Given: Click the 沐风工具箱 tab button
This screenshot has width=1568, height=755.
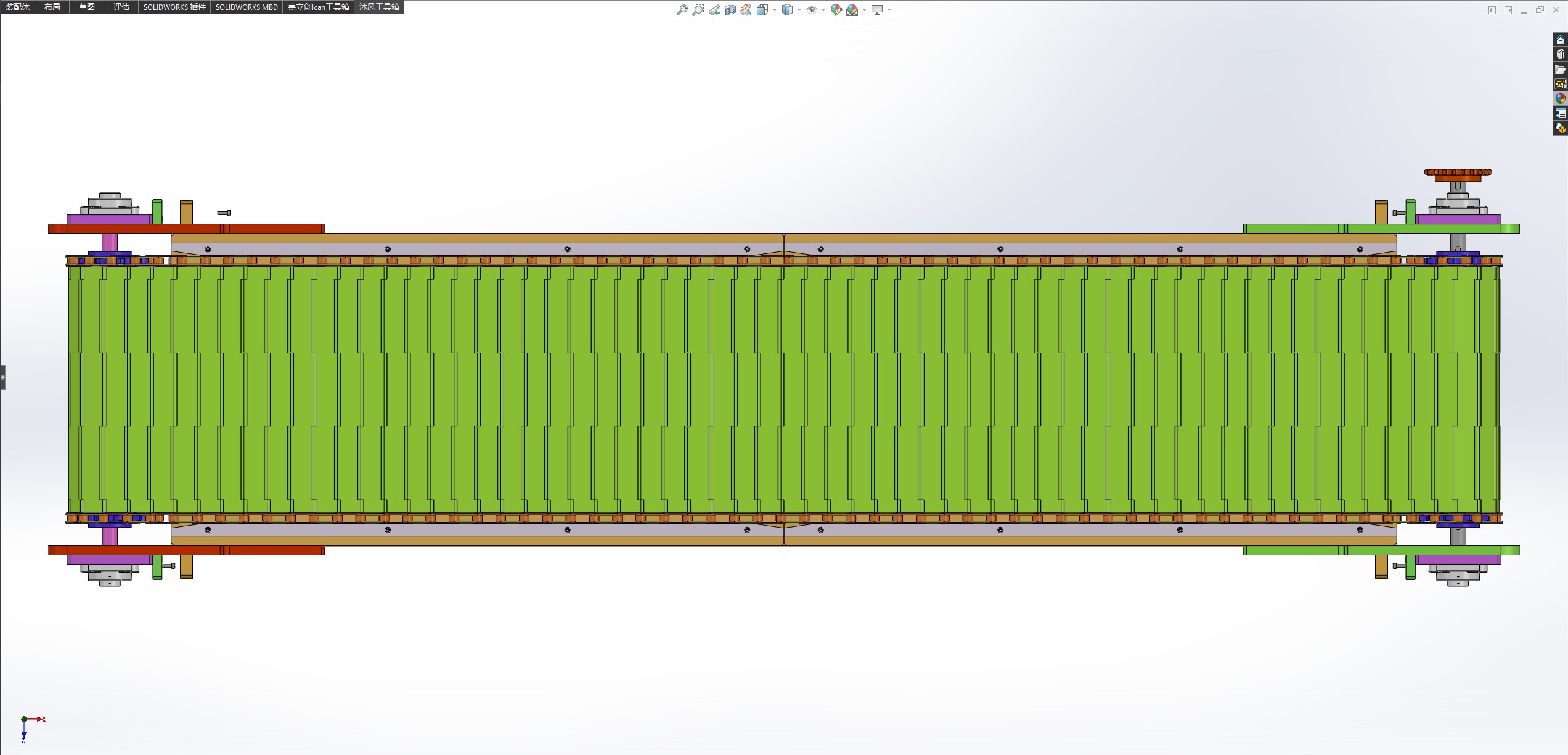Looking at the screenshot, I should point(379,7).
